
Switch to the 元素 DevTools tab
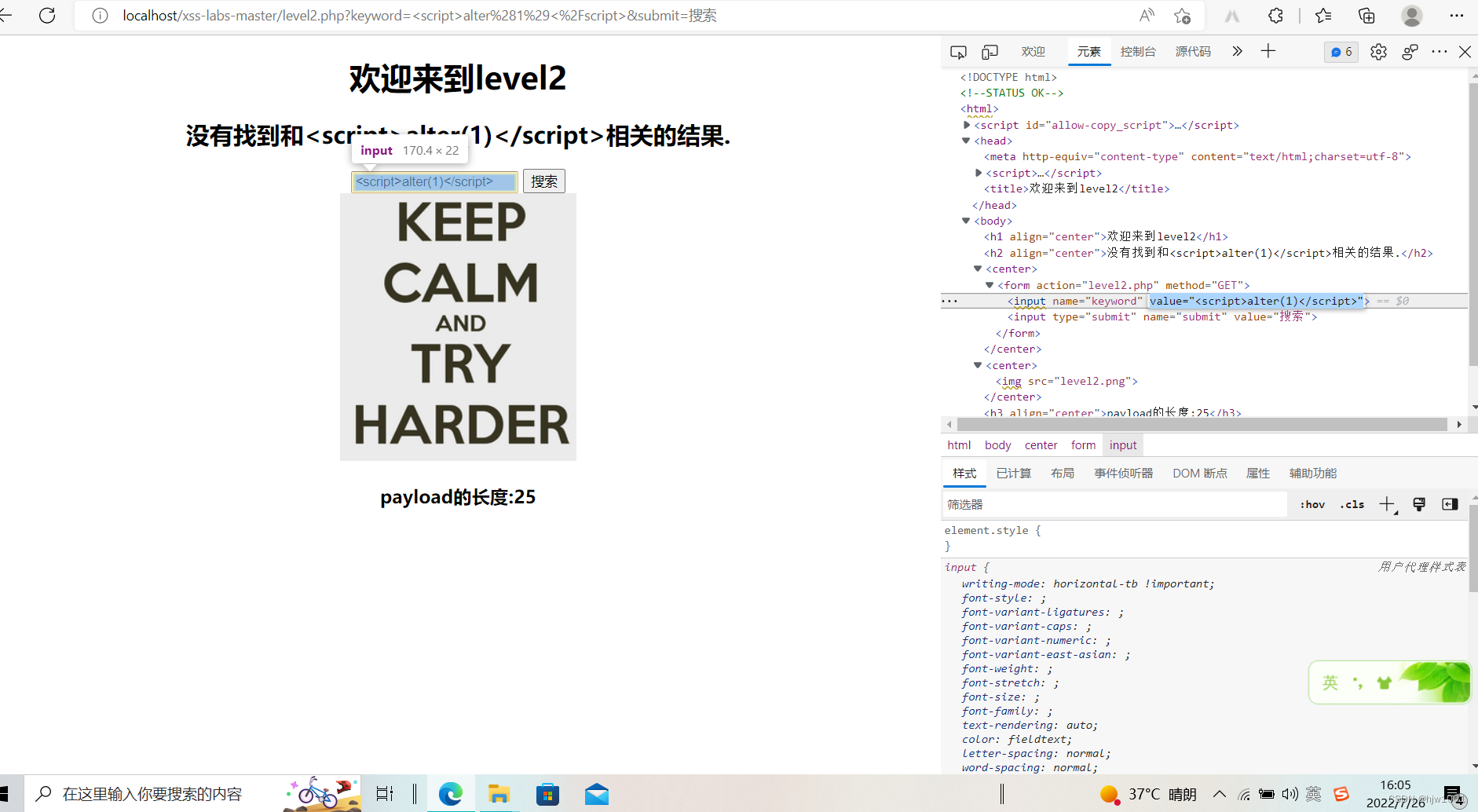[x=1089, y=52]
